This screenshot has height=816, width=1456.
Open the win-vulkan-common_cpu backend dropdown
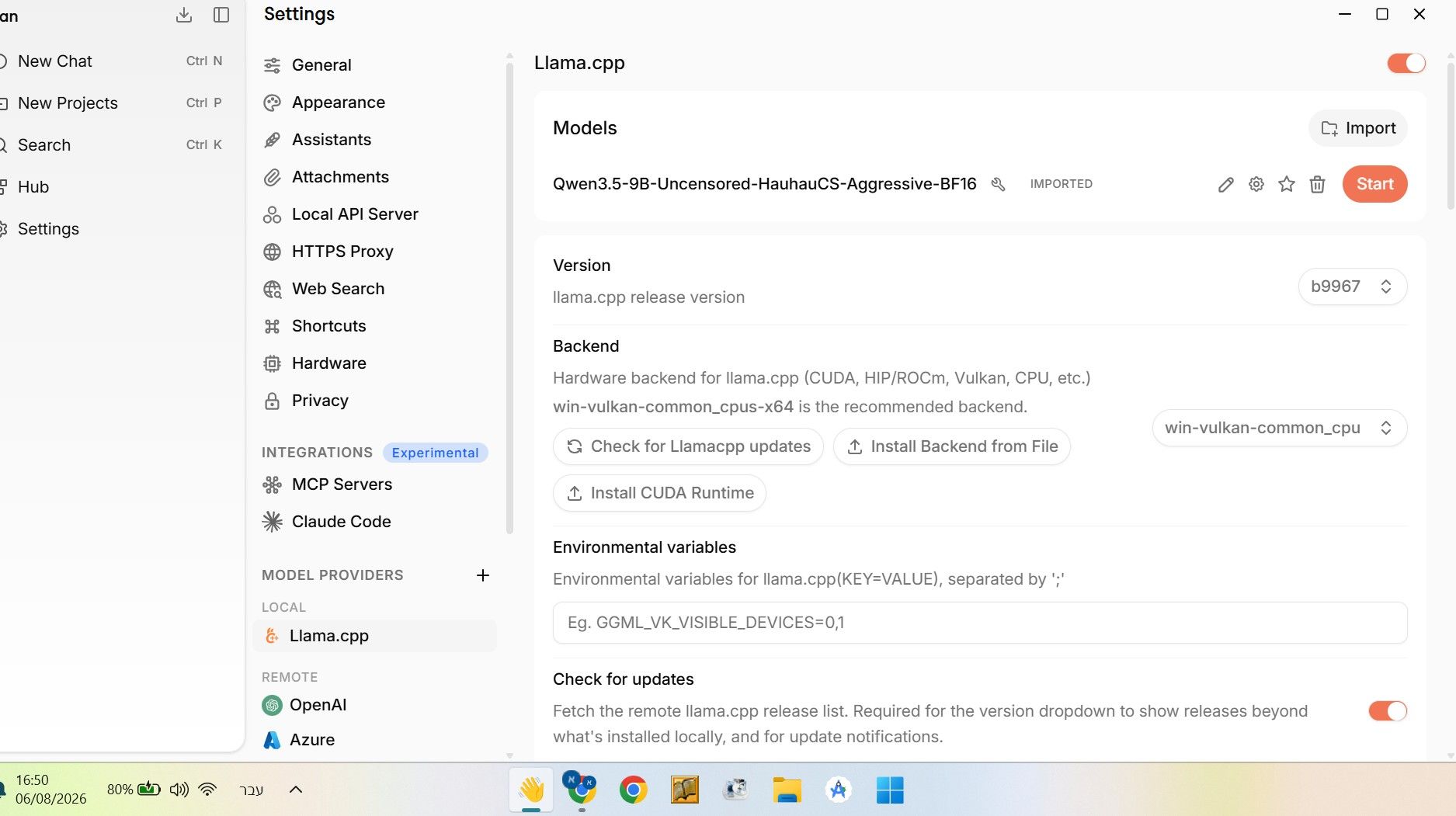[x=1280, y=428]
